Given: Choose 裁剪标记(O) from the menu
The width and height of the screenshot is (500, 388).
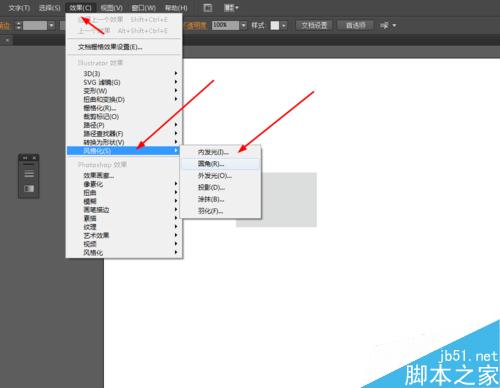Looking at the screenshot, I should coord(124,116).
